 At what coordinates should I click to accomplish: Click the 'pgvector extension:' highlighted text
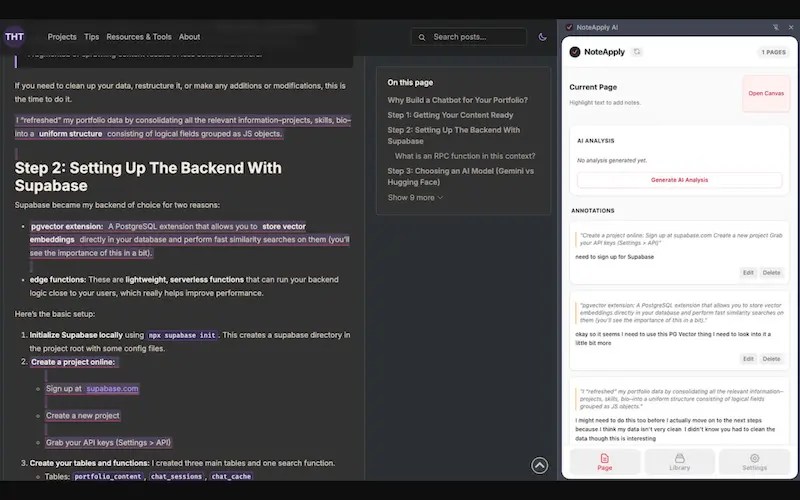[x=67, y=226]
